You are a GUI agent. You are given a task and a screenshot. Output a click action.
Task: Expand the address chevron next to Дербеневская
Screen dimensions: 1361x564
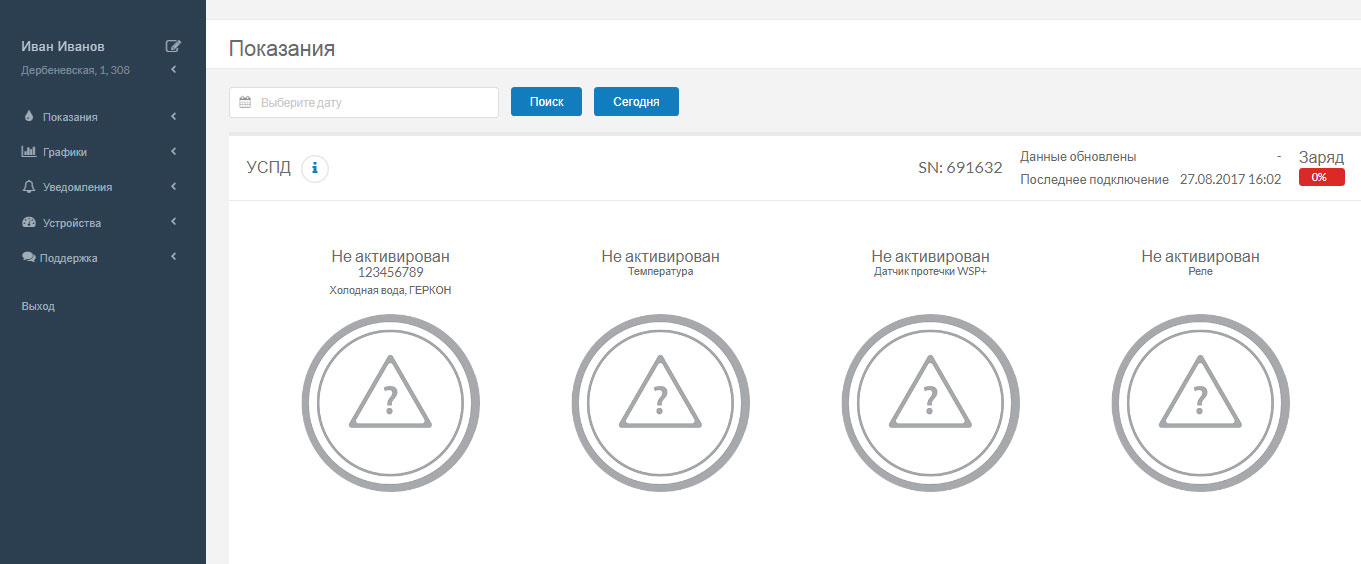pyautogui.click(x=174, y=70)
